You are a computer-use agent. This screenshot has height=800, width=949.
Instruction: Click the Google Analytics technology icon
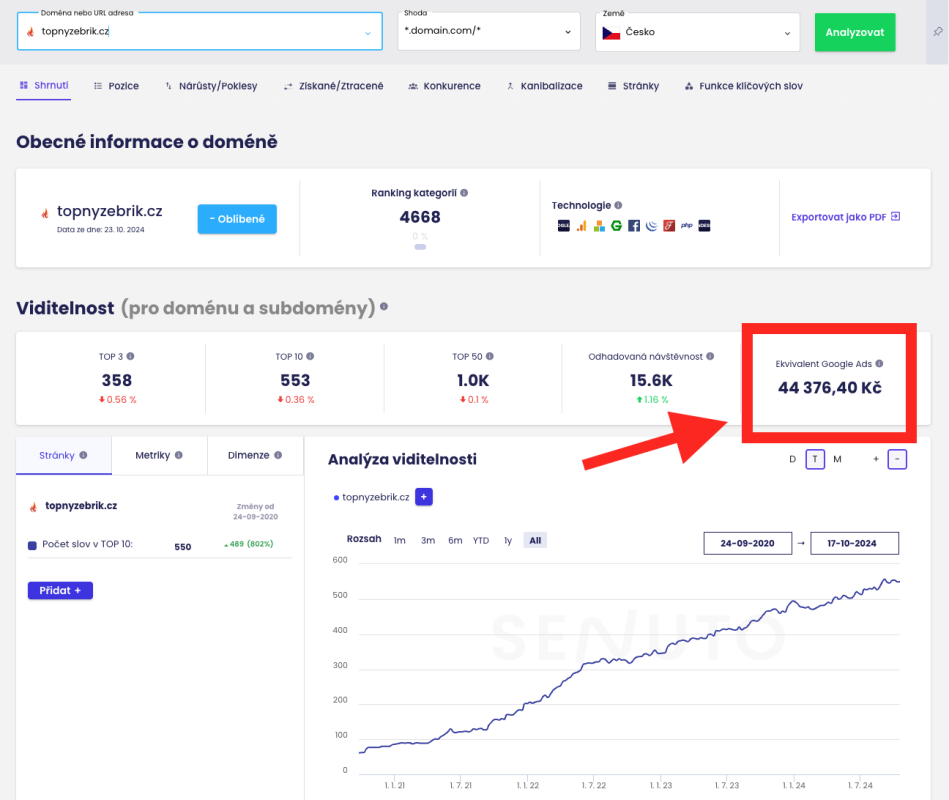(x=581, y=226)
